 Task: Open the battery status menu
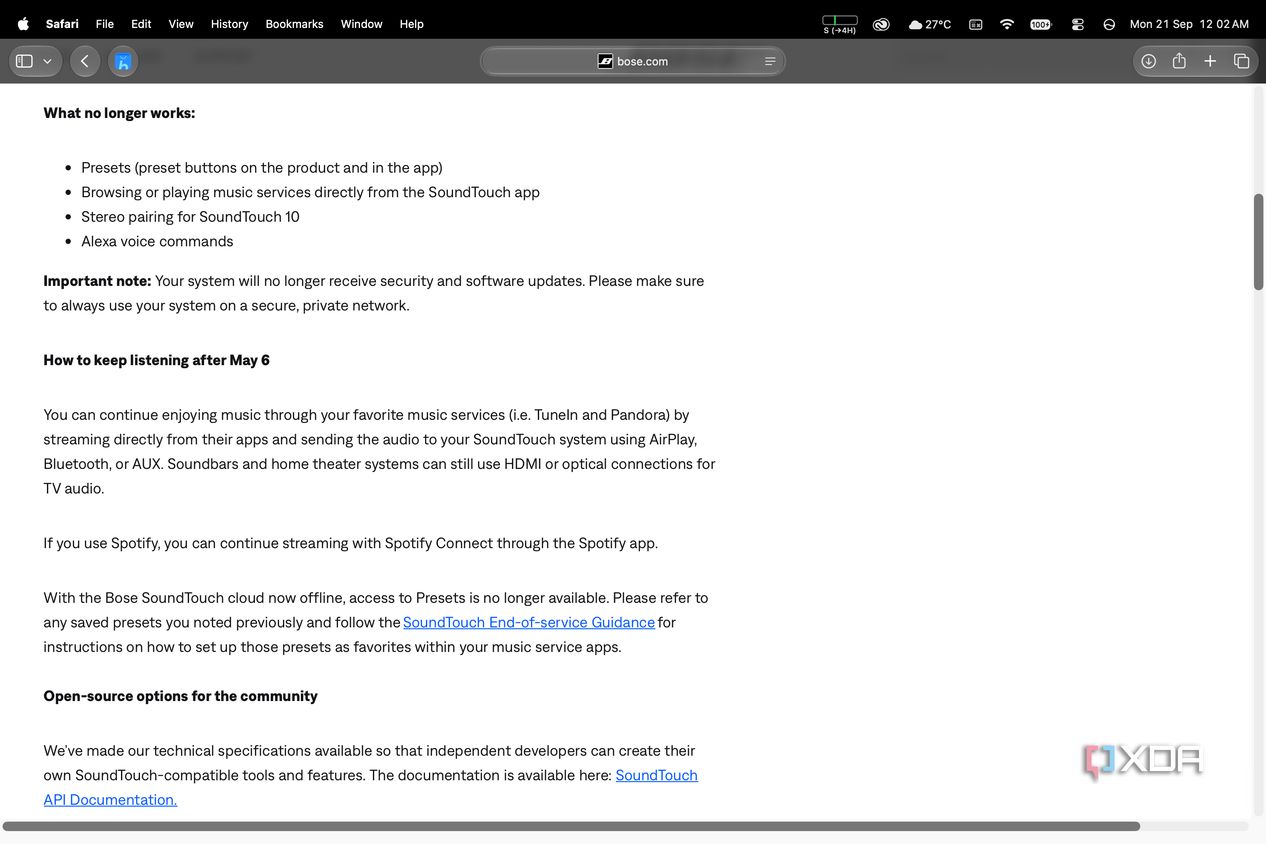[1041, 24]
